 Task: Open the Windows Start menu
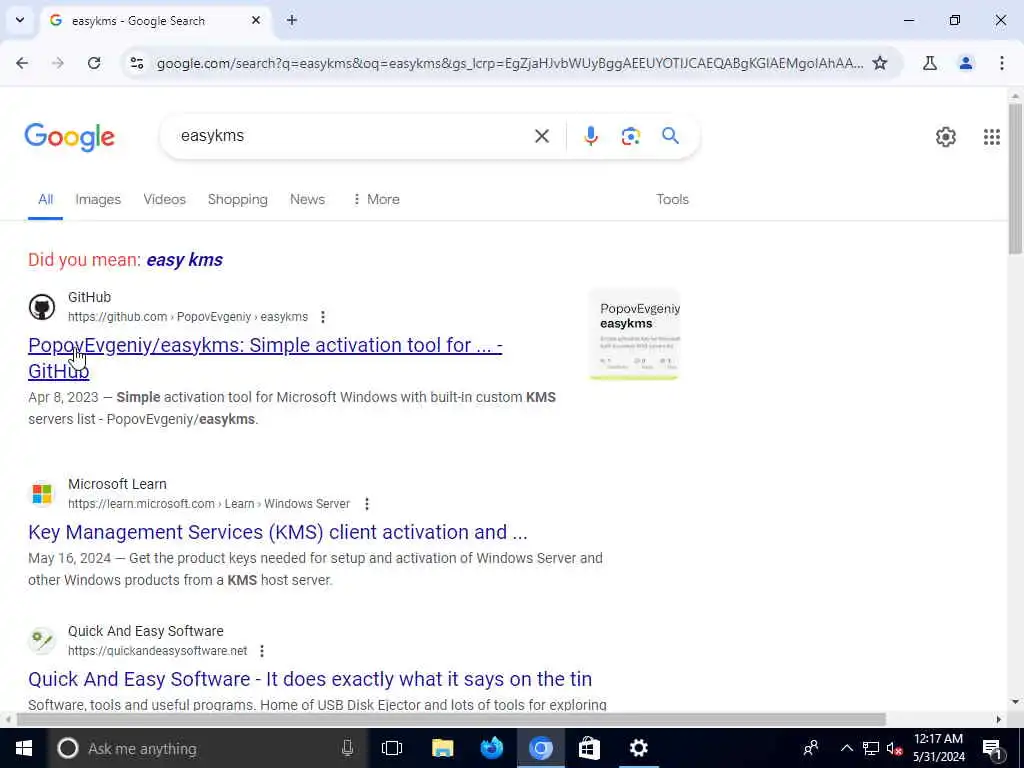click(24, 748)
